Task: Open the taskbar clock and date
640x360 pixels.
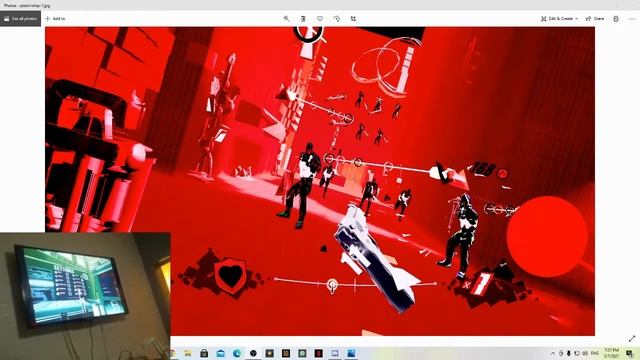Action: coord(611,353)
